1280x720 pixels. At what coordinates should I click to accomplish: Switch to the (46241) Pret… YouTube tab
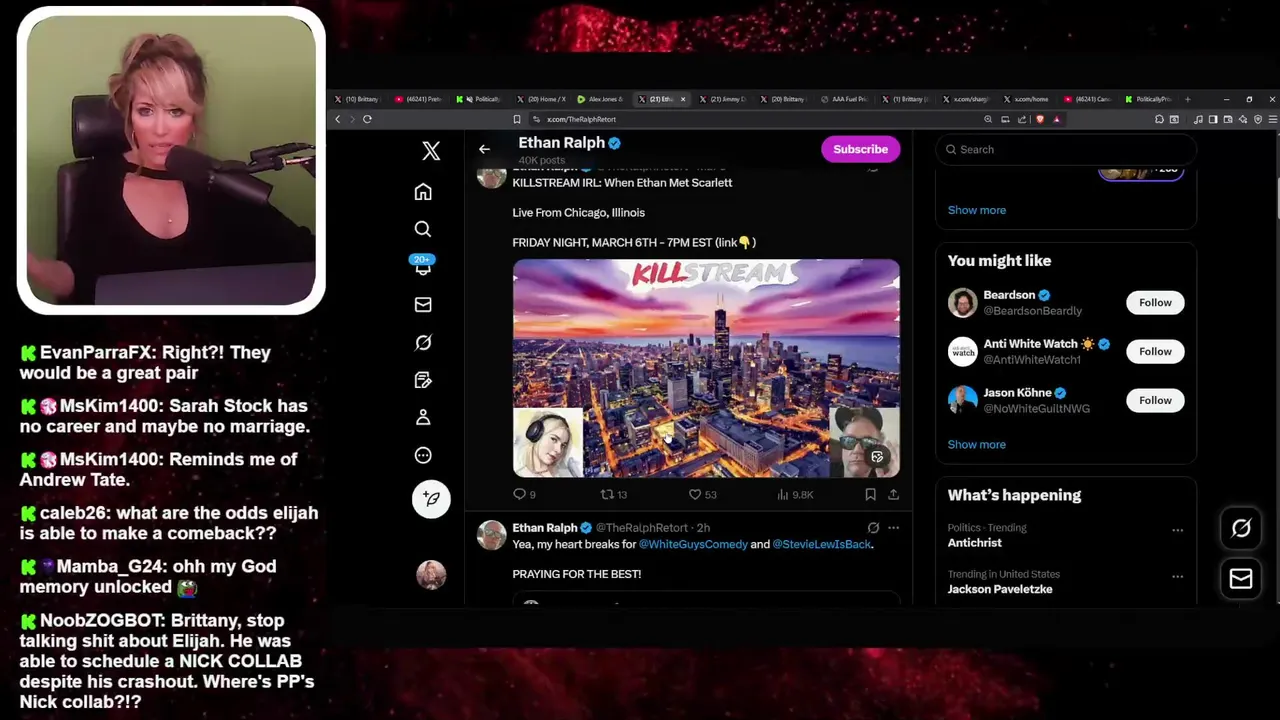pyautogui.click(x=418, y=99)
